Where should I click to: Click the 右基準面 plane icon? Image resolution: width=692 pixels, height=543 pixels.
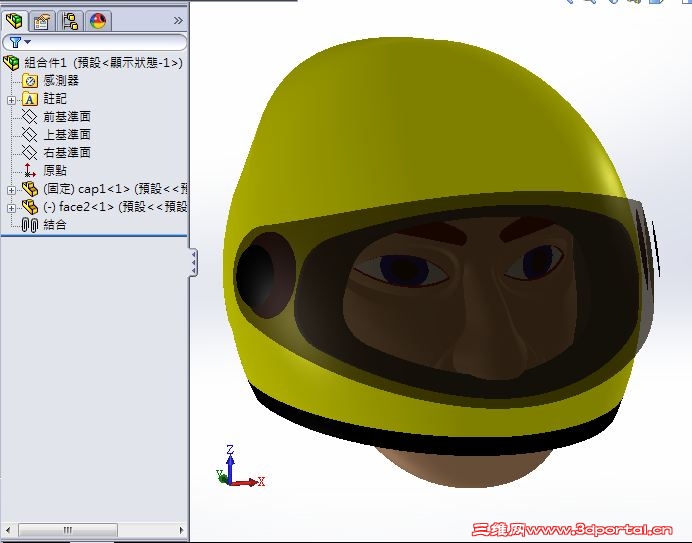pyautogui.click(x=30, y=153)
